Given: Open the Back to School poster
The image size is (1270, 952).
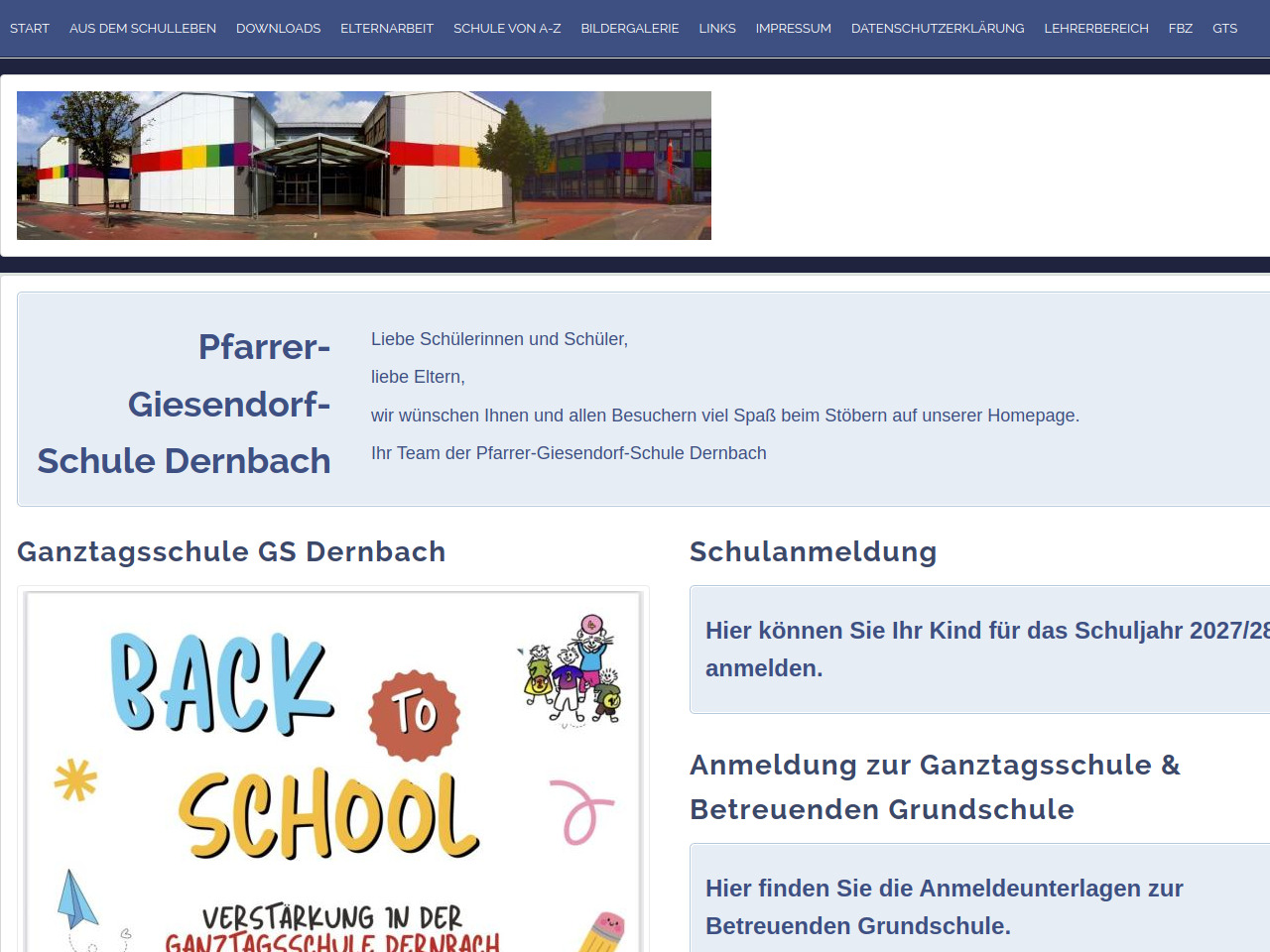Looking at the screenshot, I should 333,772.
